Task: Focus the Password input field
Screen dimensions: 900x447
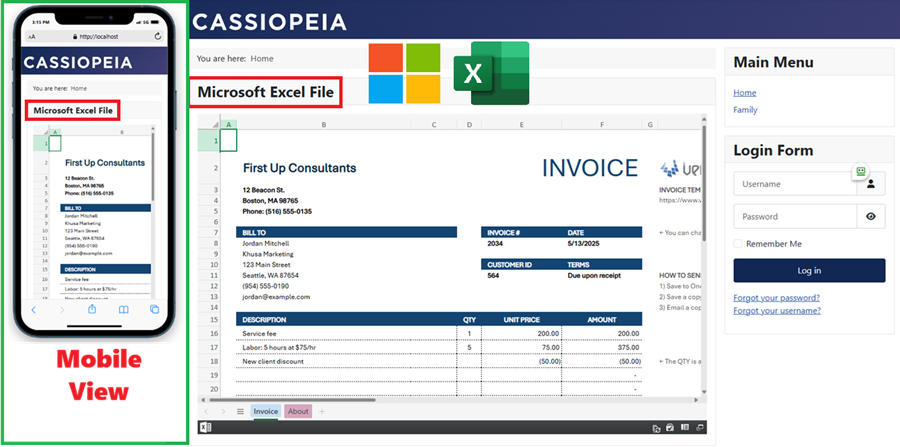Action: [795, 216]
